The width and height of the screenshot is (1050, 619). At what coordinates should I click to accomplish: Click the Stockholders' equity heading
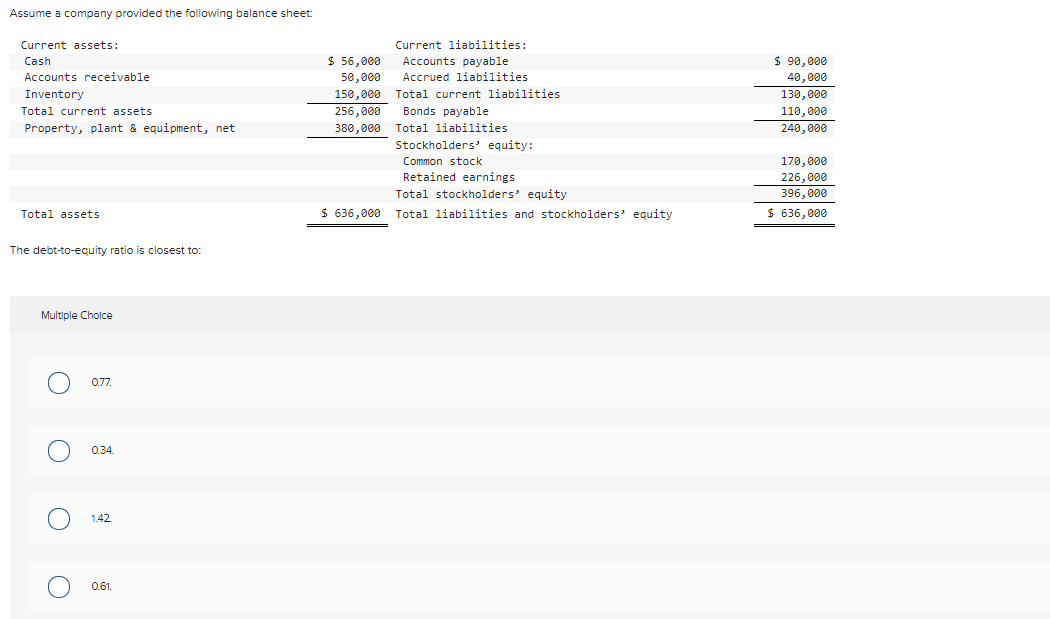[464, 145]
